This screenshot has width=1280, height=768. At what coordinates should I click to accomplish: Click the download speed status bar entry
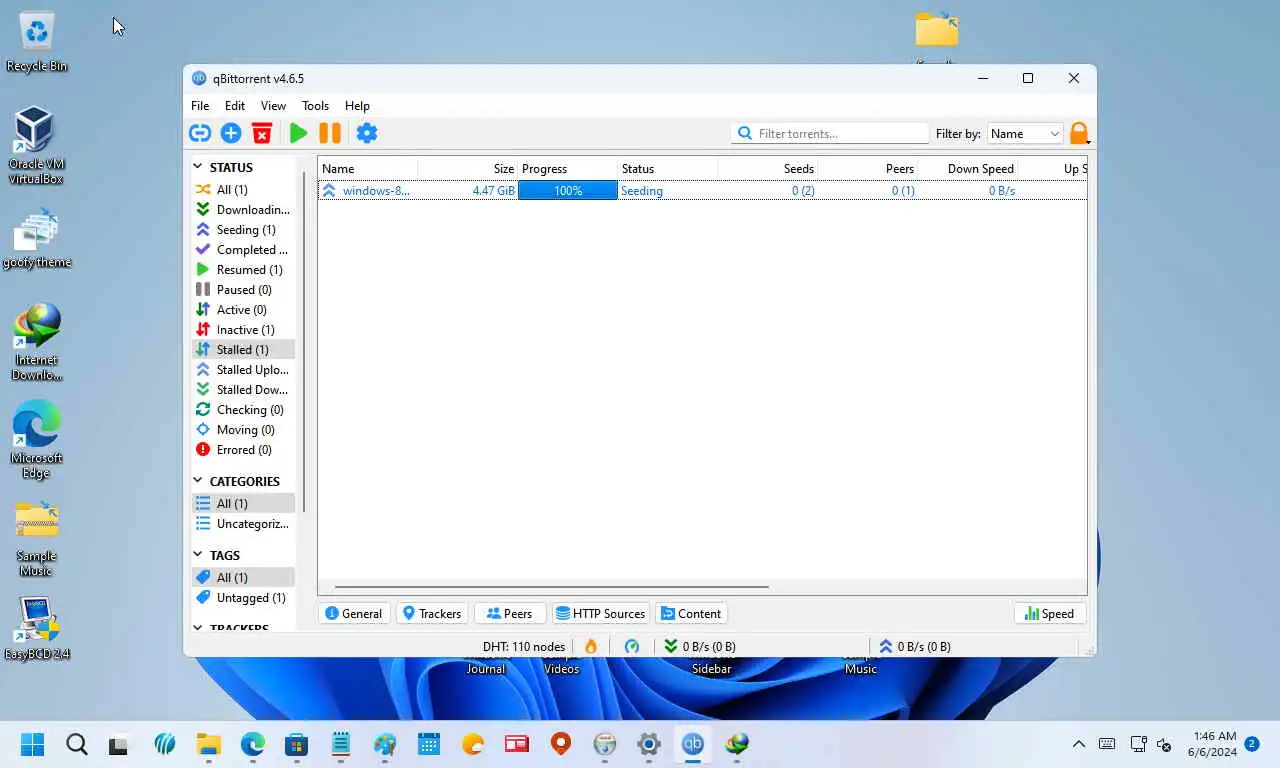[700, 646]
